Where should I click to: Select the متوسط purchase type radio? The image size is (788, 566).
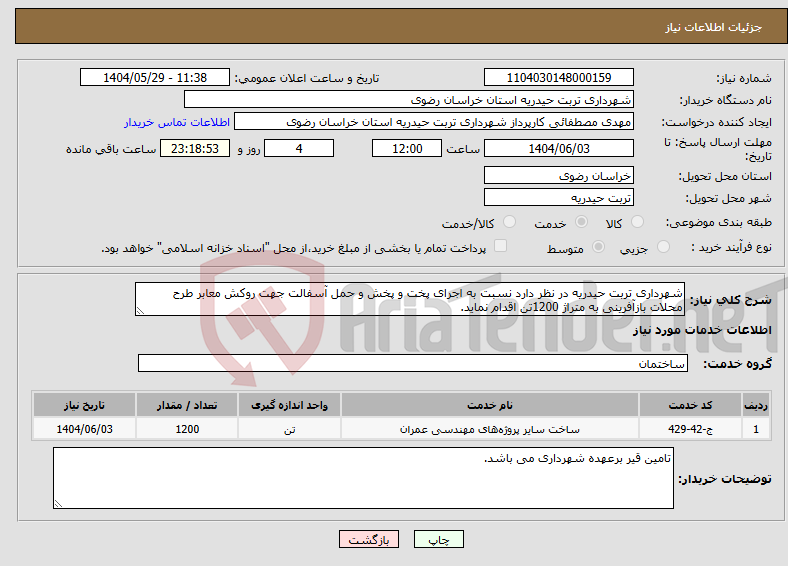pos(598,247)
